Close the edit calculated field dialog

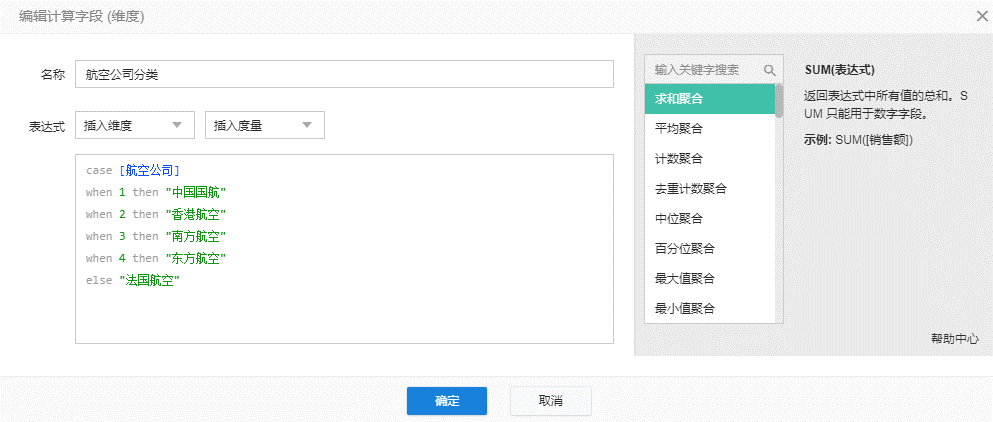980,15
